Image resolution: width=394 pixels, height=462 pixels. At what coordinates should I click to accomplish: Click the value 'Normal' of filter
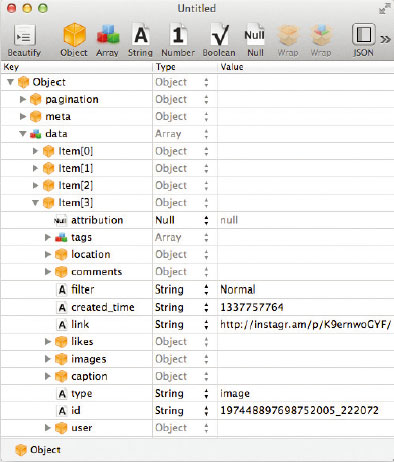[238, 289]
